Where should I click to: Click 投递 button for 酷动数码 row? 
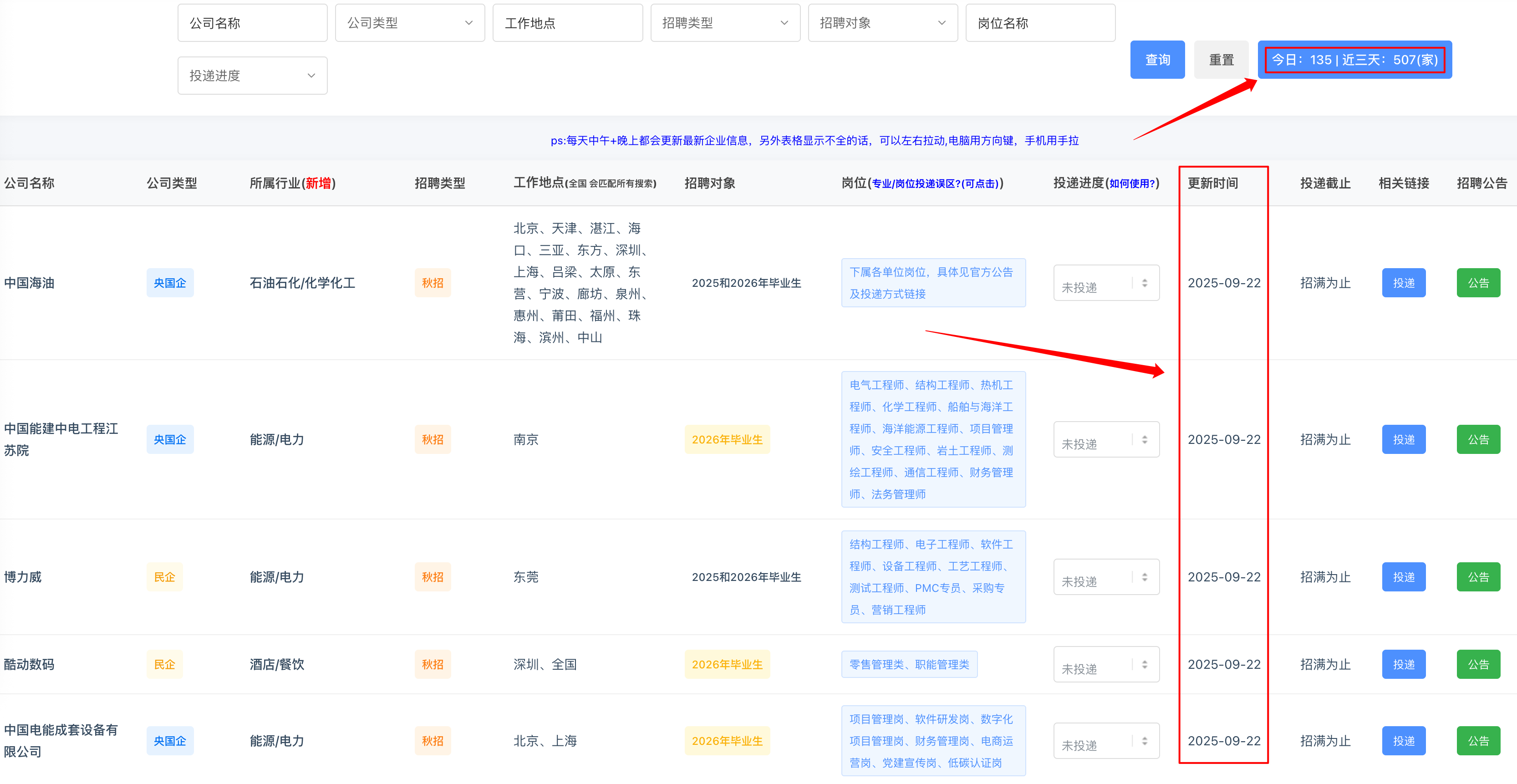tap(1403, 664)
